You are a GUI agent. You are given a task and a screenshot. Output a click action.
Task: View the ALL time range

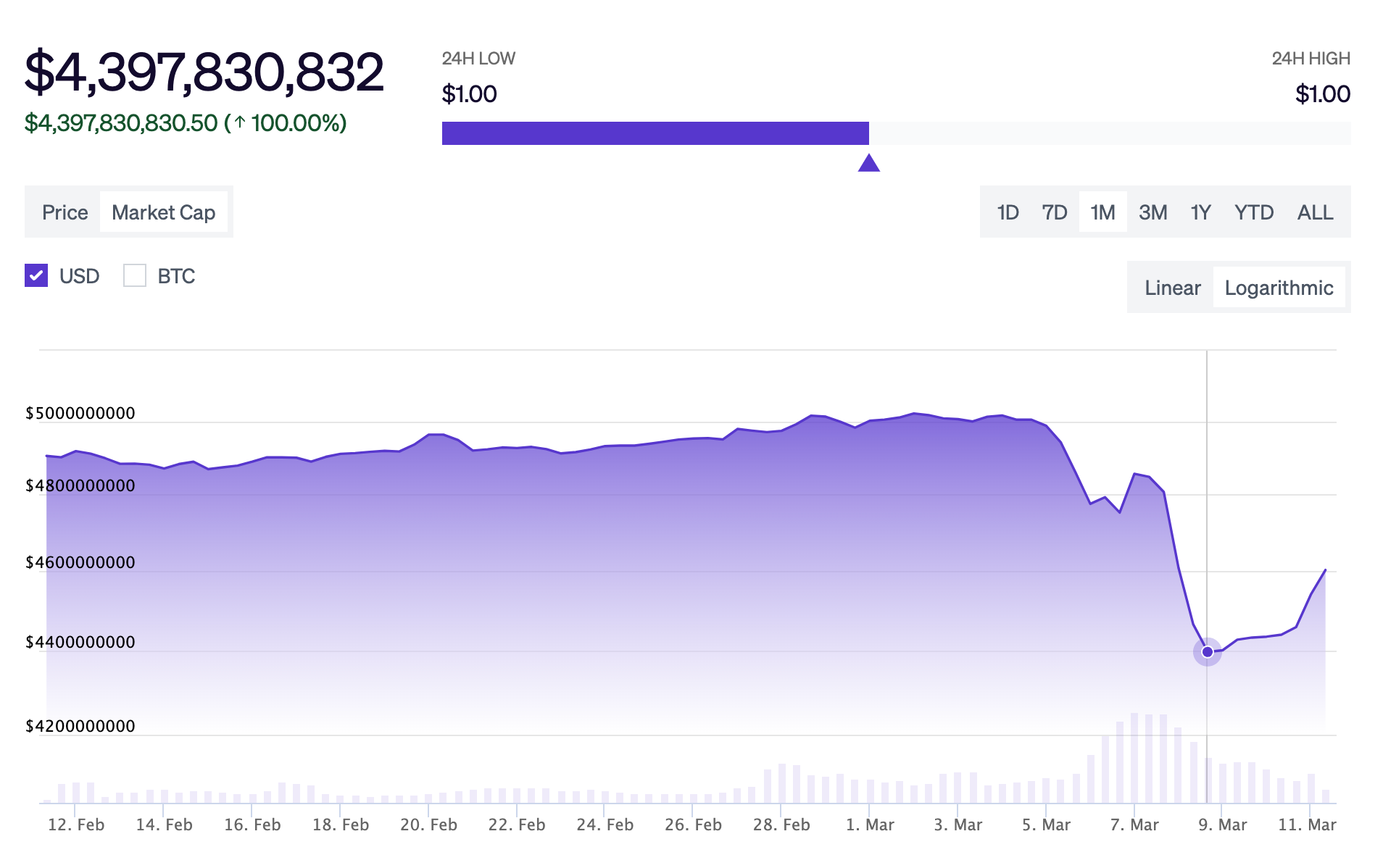click(x=1315, y=212)
